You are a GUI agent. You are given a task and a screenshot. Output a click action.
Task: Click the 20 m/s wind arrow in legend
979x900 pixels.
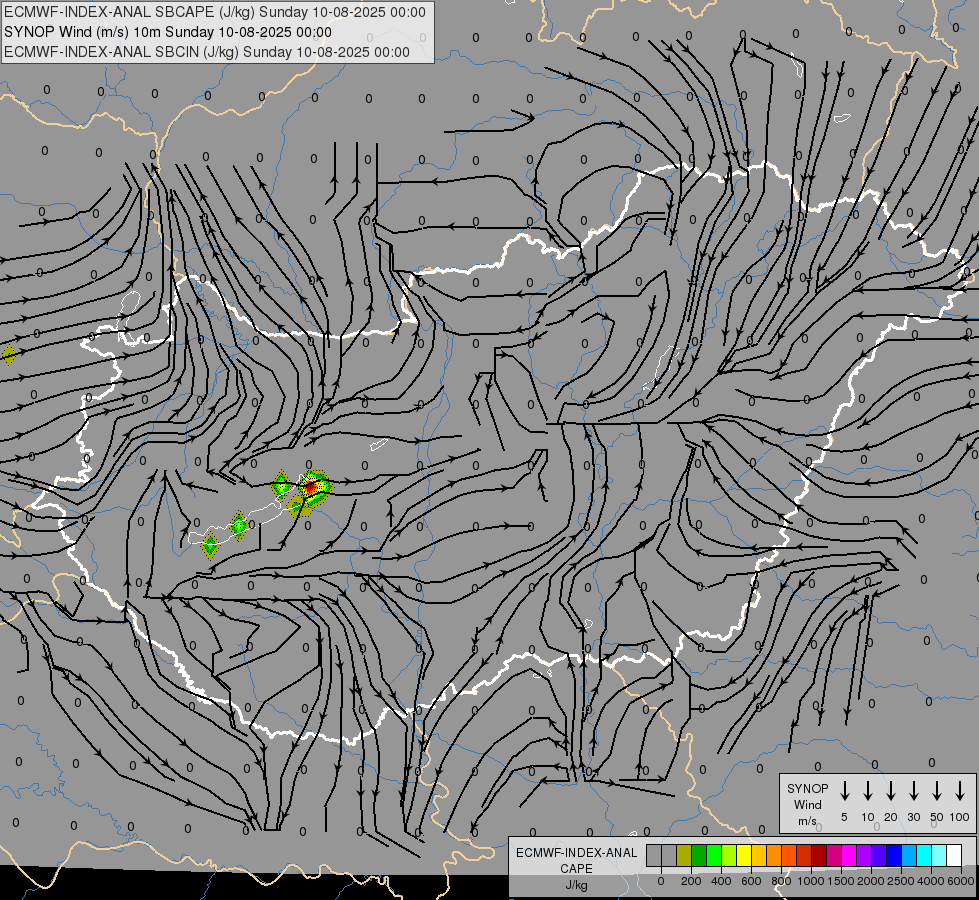click(x=891, y=790)
